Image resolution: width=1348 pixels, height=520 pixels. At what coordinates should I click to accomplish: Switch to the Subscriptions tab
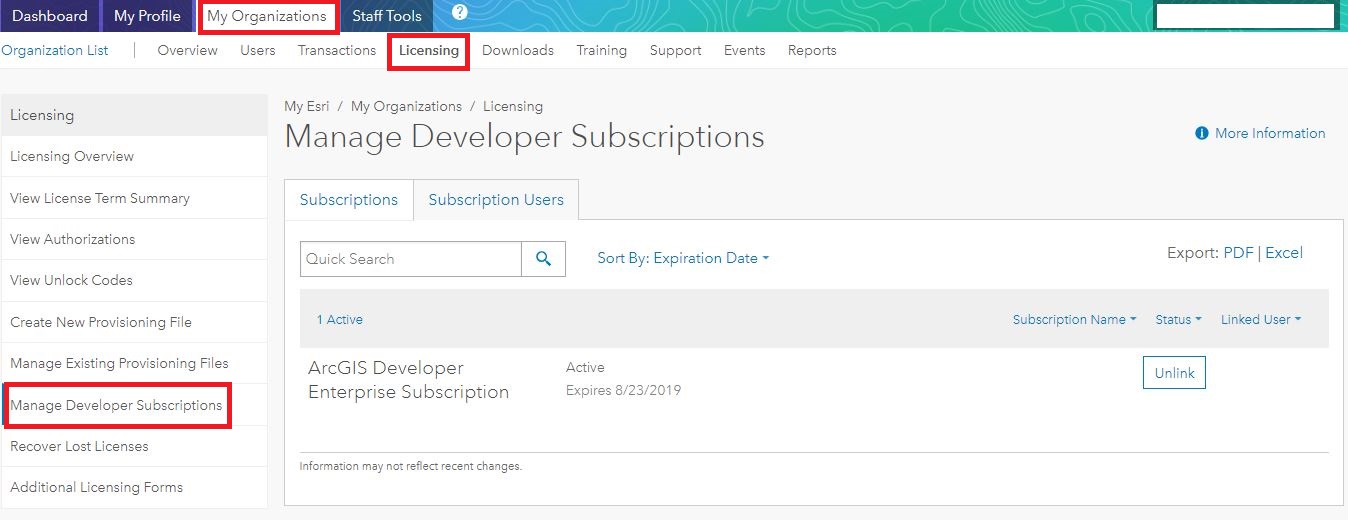click(x=349, y=199)
